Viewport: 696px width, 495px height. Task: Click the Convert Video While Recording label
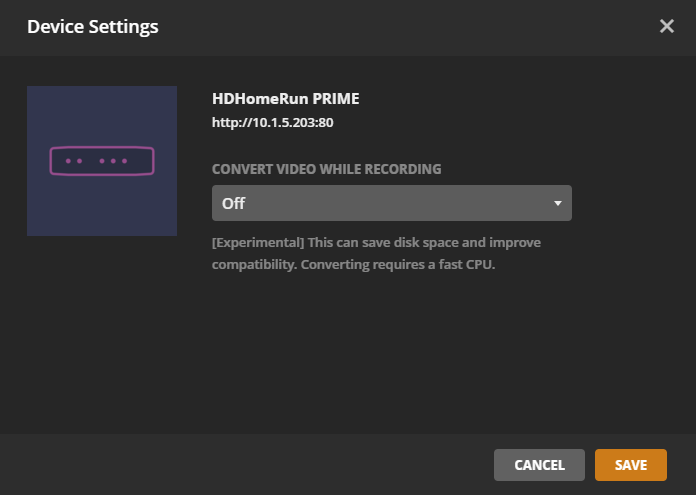click(327, 169)
